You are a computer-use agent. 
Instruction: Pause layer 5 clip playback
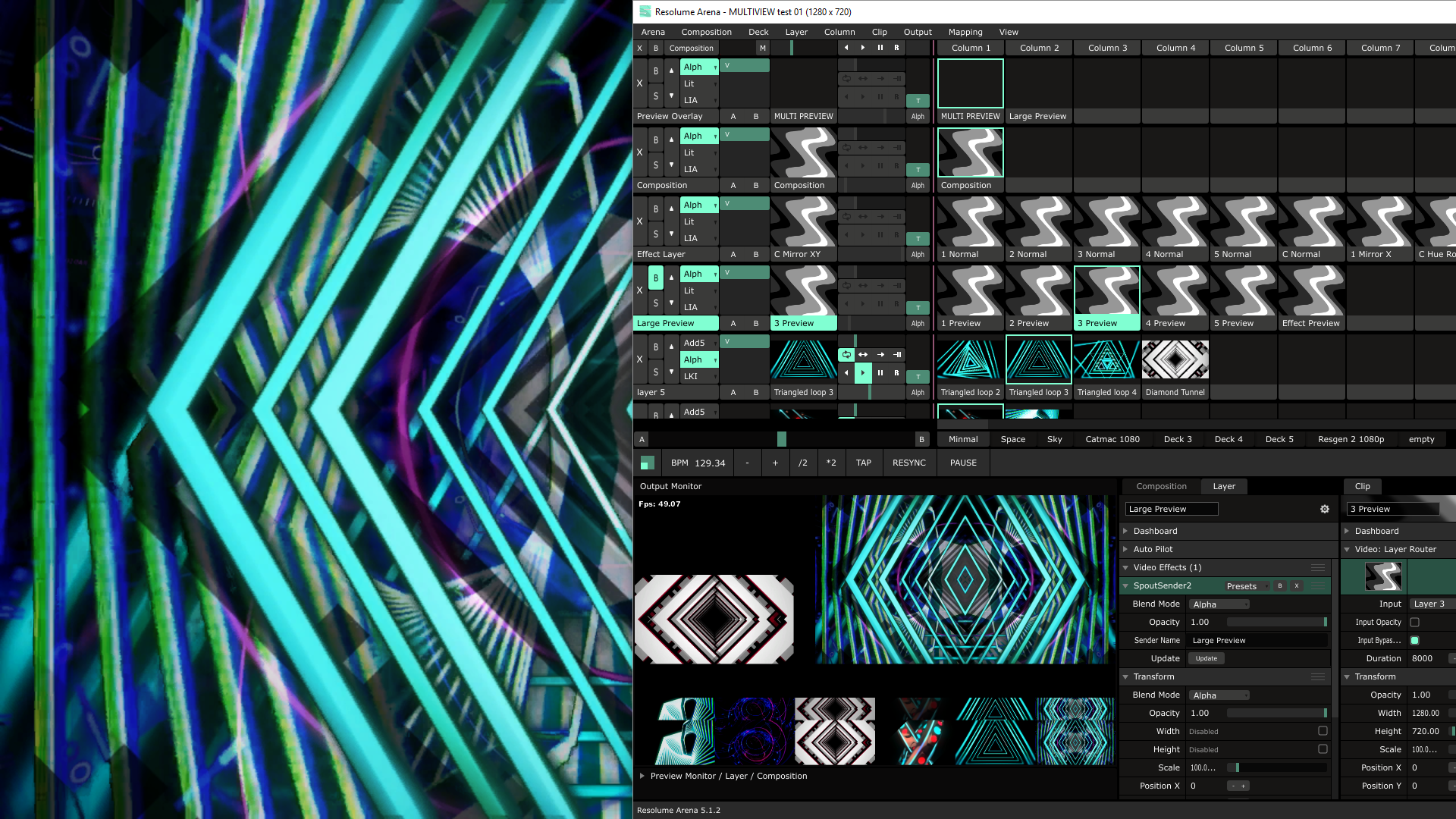point(880,372)
